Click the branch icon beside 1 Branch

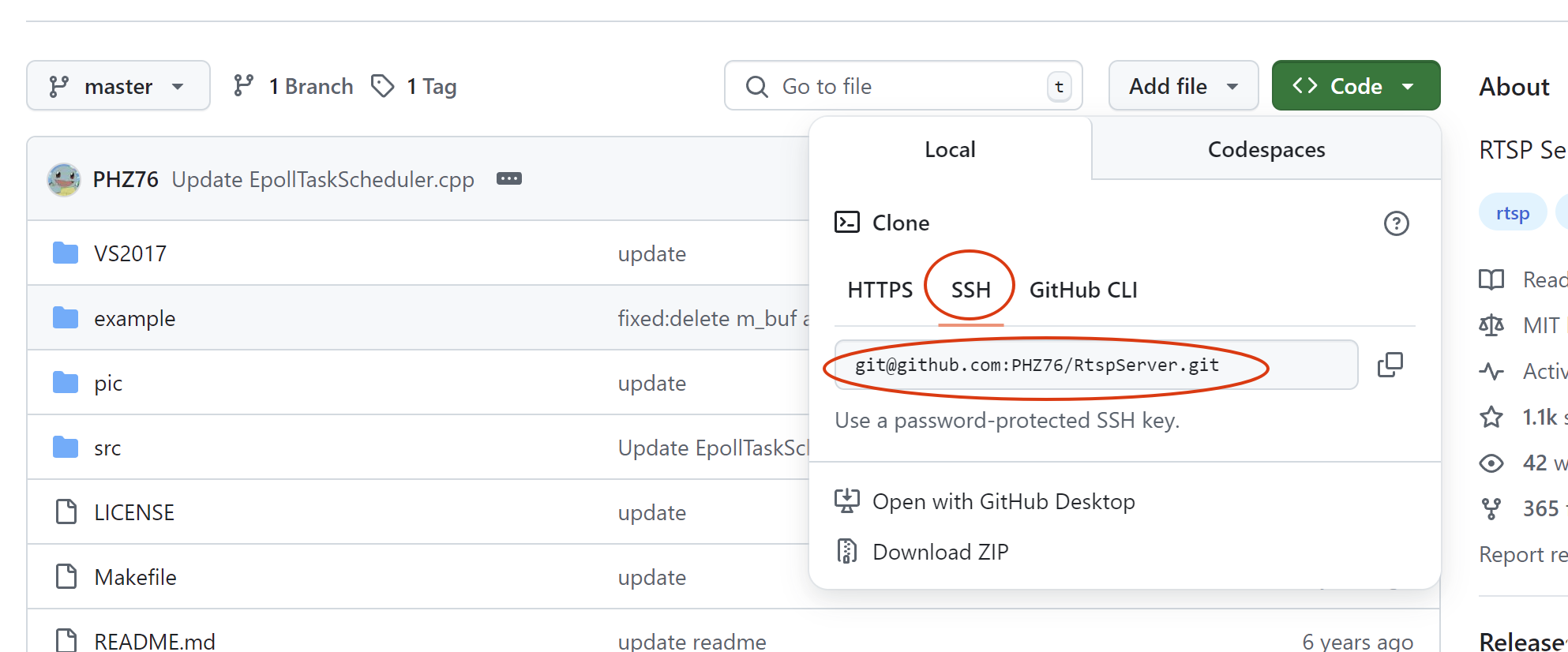243,85
